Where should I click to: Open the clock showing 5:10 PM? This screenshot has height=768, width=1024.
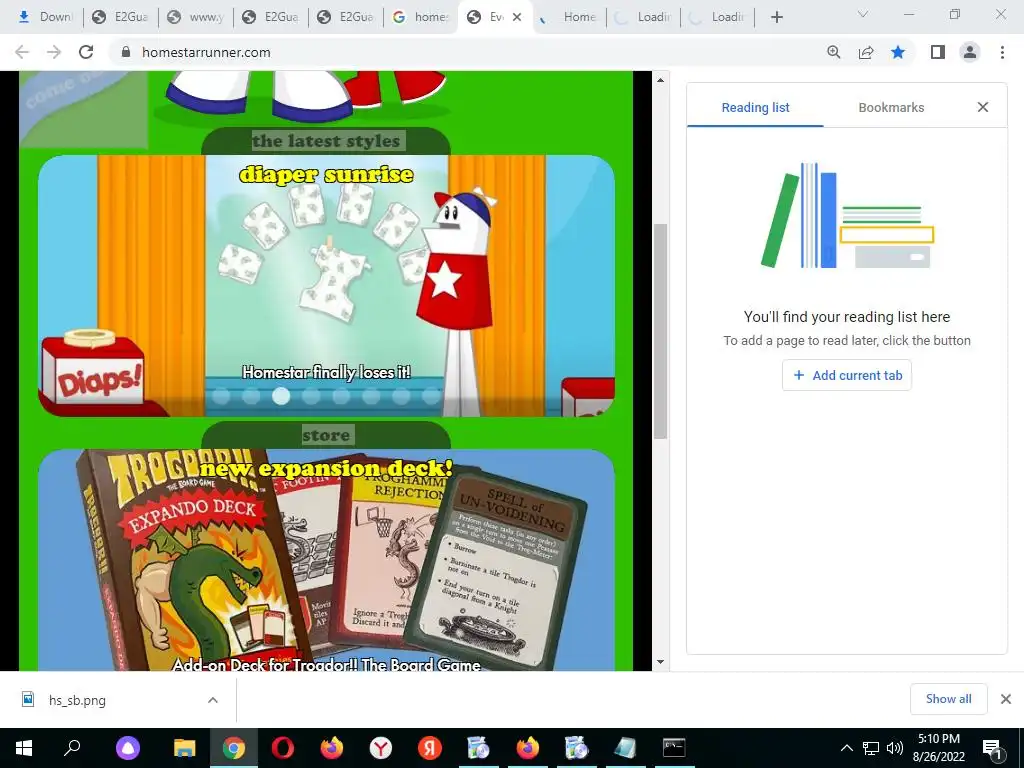pyautogui.click(x=938, y=748)
